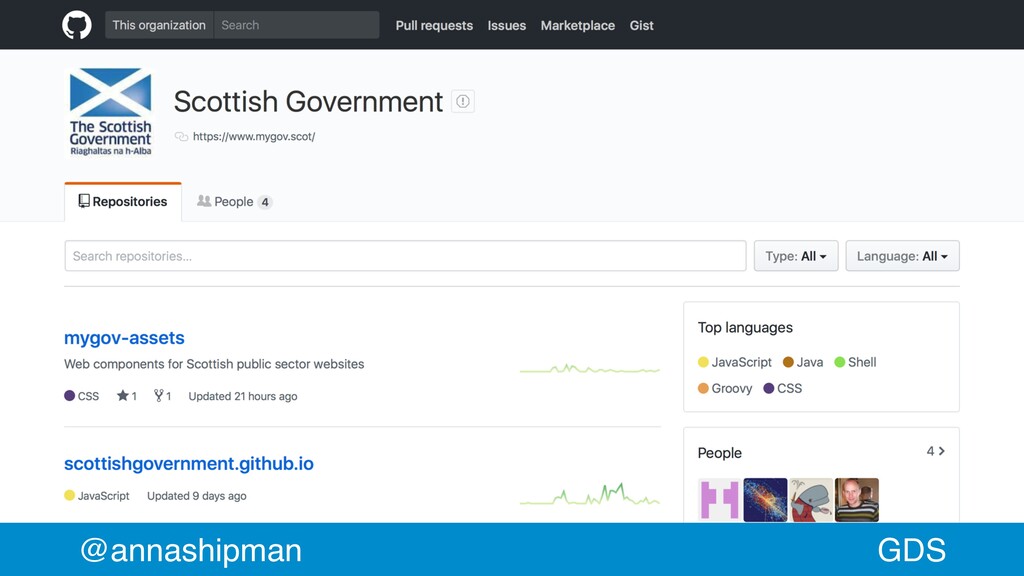The width and height of the screenshot is (1024, 576).
Task: Click the "Updated 9 days ago" text
Action: pyautogui.click(x=197, y=496)
